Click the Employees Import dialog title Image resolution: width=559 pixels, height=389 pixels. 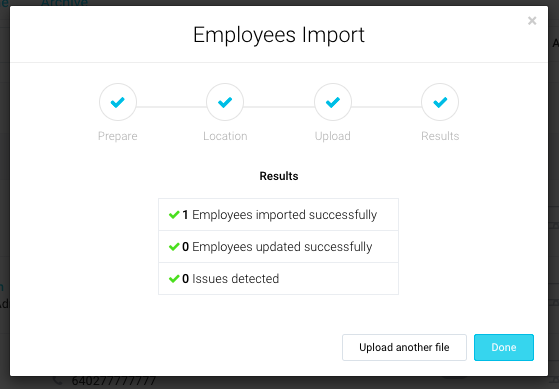(279, 35)
